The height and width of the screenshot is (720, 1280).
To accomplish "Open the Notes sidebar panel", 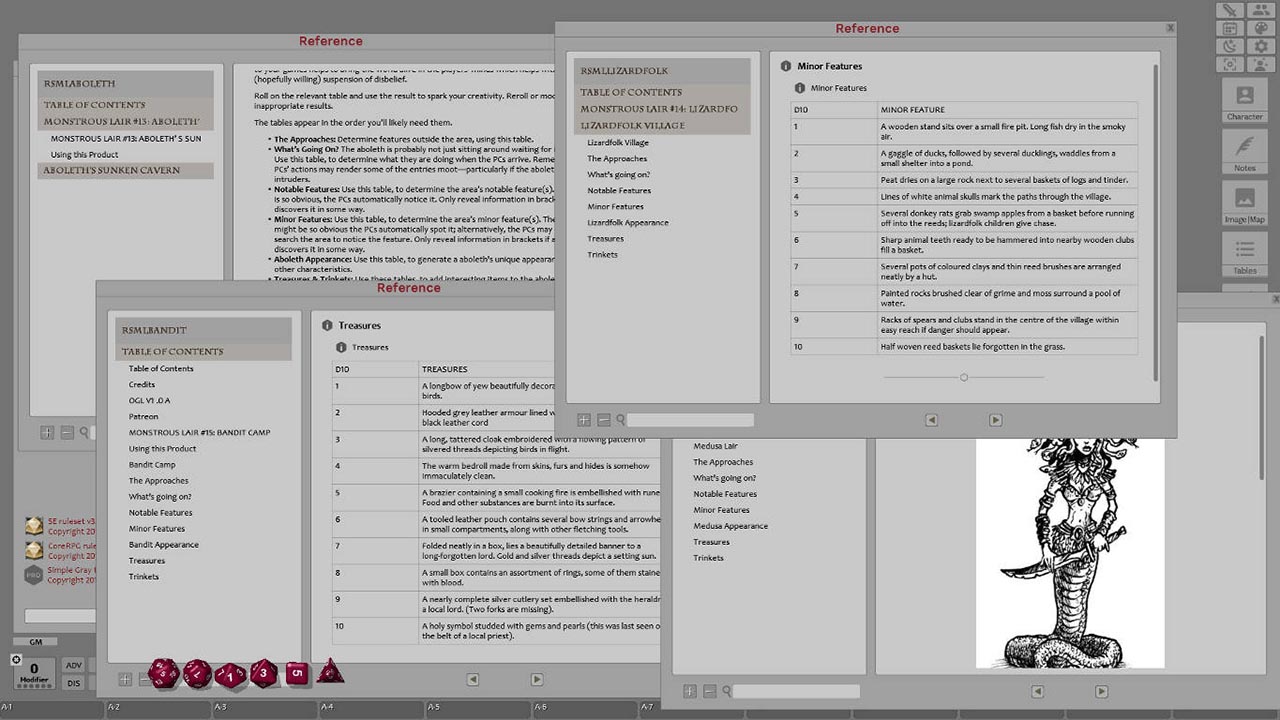I will coord(1244,153).
